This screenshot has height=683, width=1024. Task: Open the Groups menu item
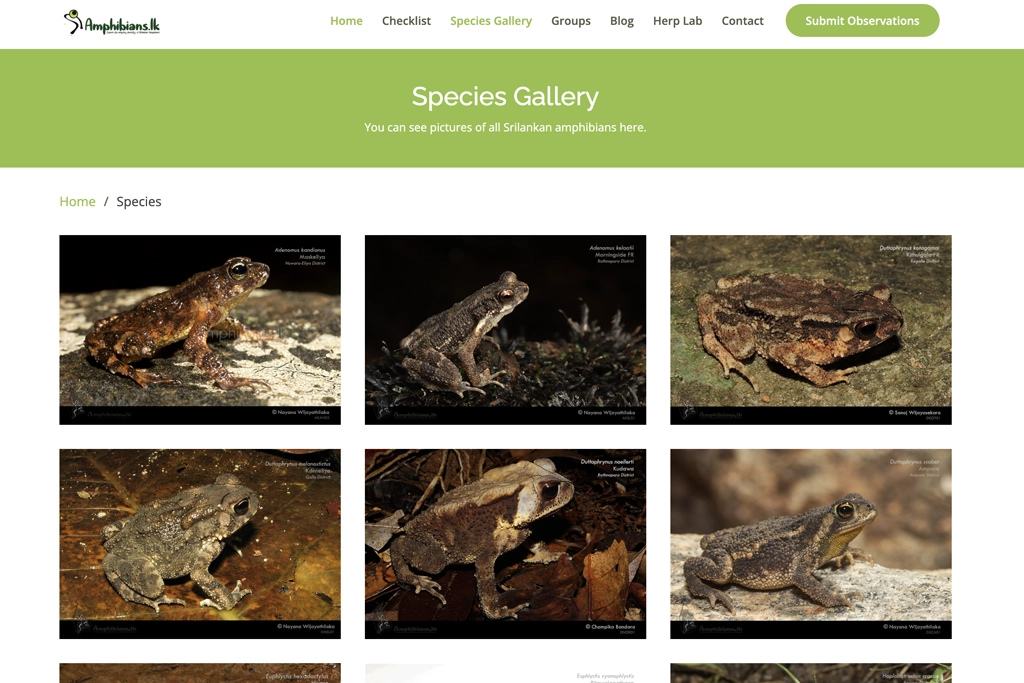tap(570, 21)
